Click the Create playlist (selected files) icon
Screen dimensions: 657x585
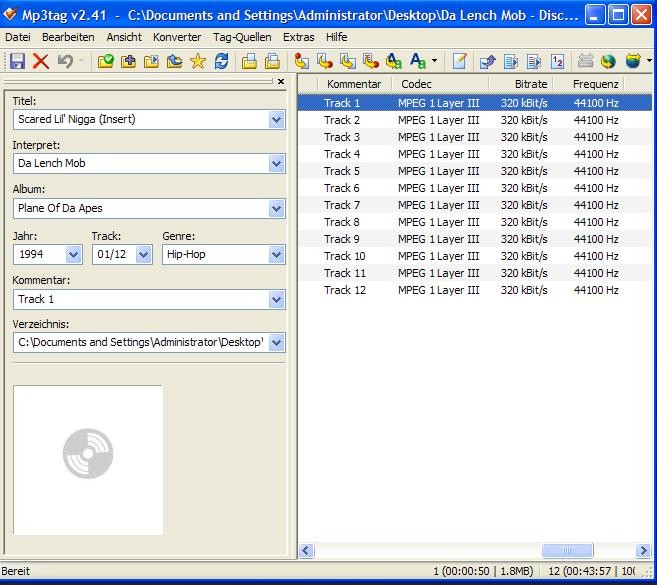point(534,62)
